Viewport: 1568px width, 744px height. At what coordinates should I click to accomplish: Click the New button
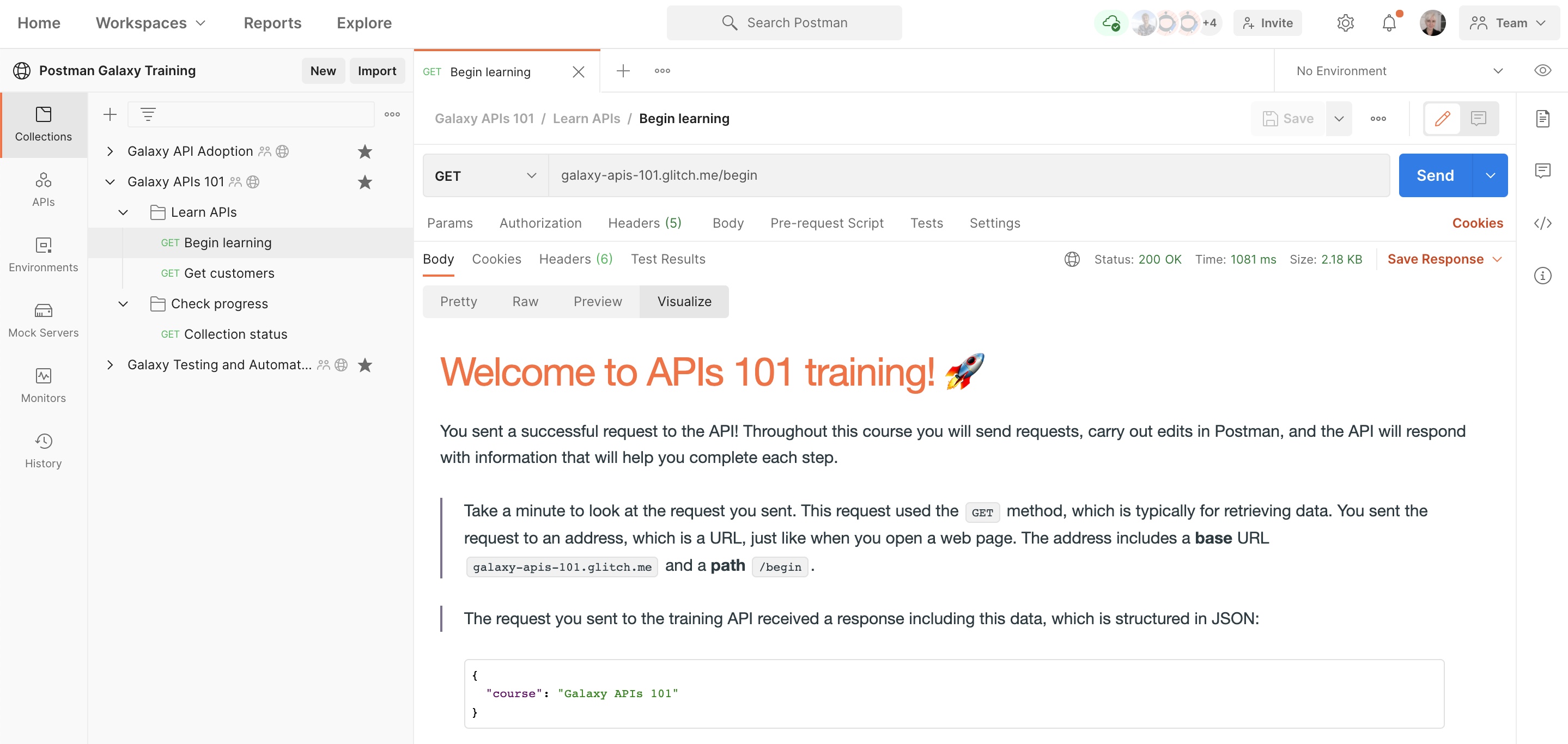click(x=323, y=71)
